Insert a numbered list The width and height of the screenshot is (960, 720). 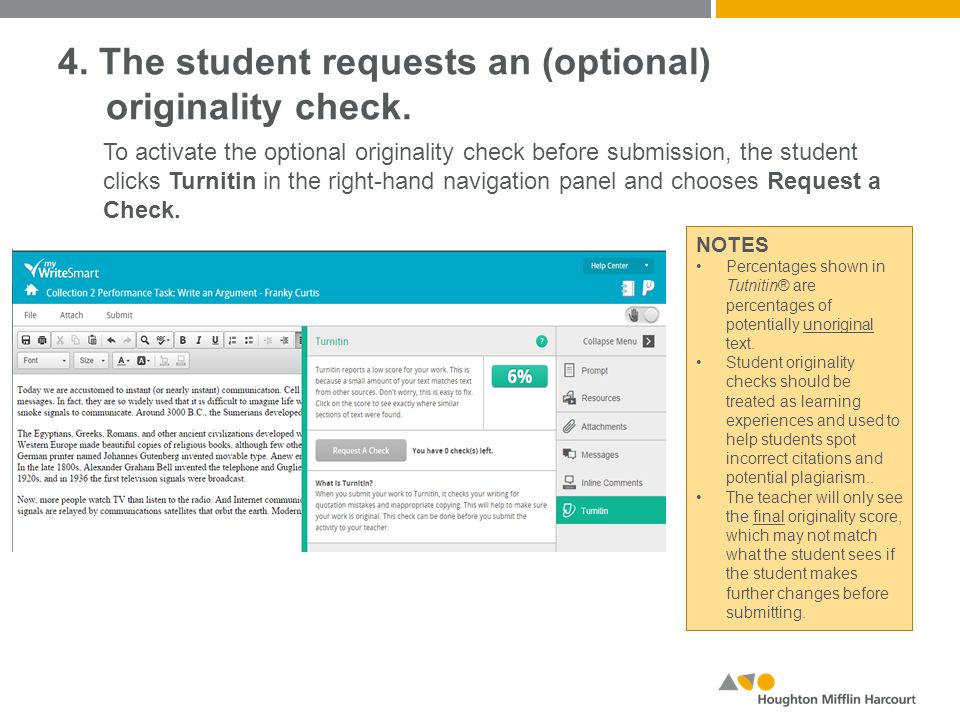pyautogui.click(x=233, y=340)
